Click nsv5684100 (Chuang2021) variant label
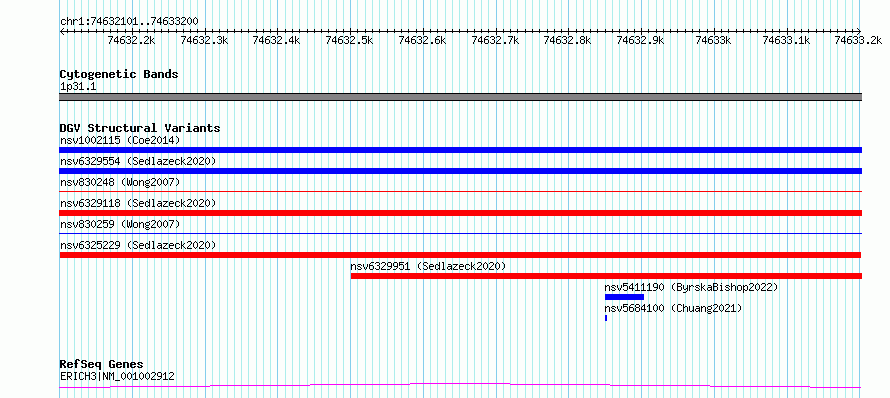This screenshot has height=398, width=890. tap(673, 308)
